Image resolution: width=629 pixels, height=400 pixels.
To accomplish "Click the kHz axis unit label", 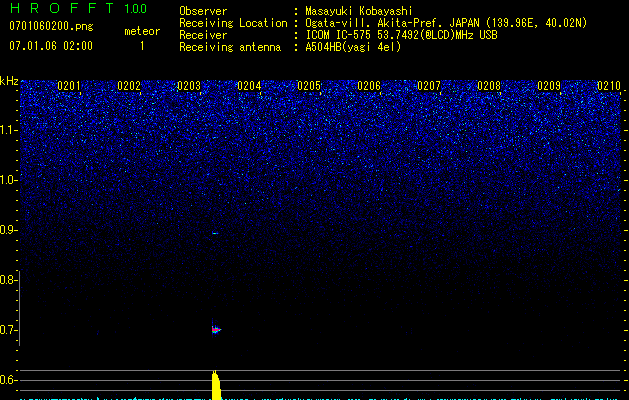I will click(x=9, y=81).
